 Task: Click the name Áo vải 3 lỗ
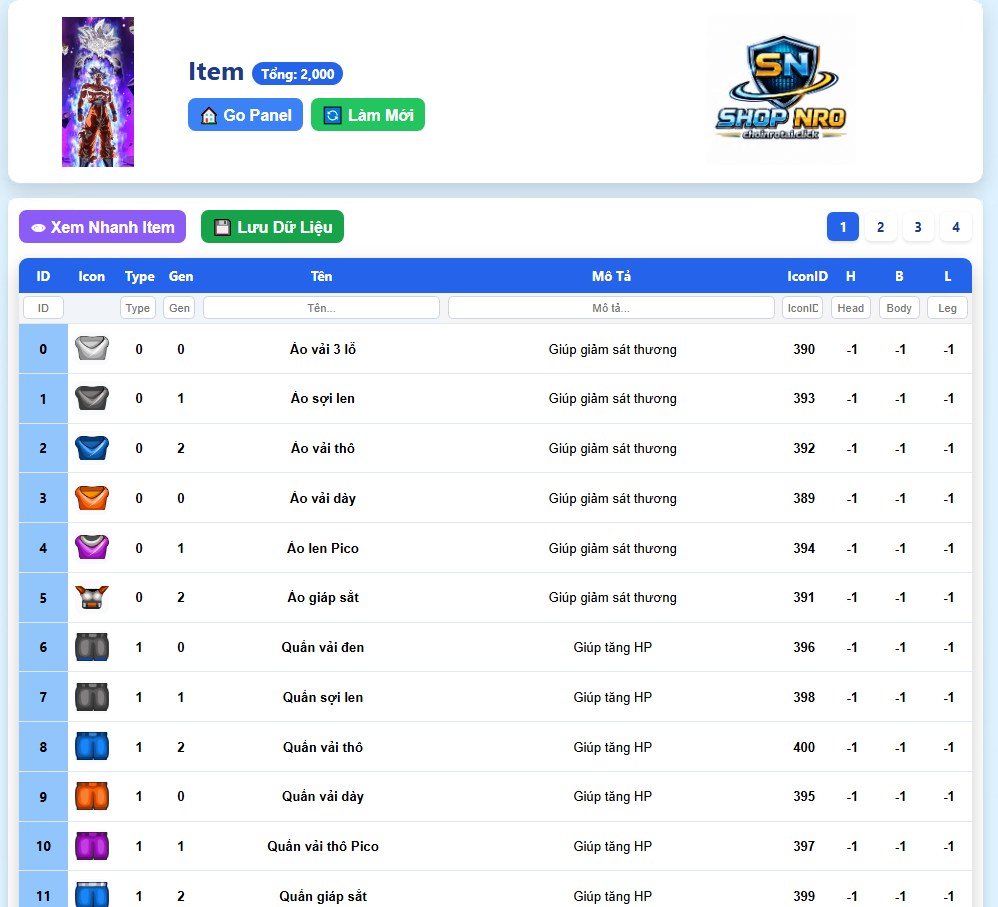point(323,349)
